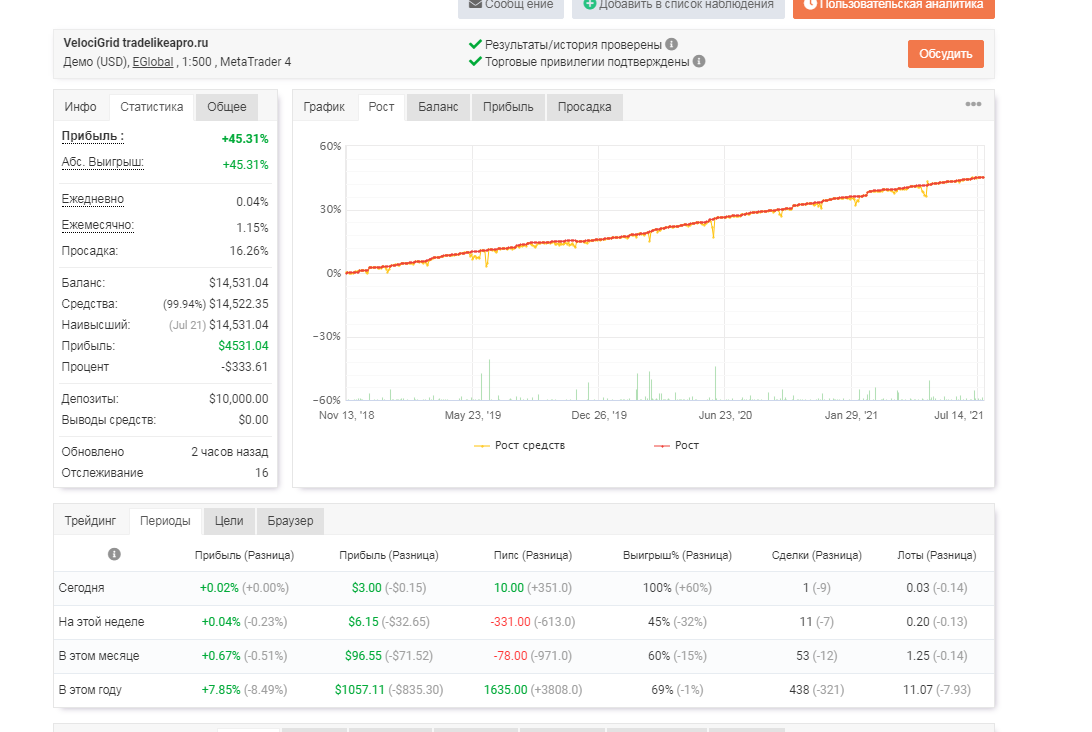Image resolution: width=1092 pixels, height=732 pixels.
Task: Click the info icon in the periods table header
Action: (x=114, y=554)
